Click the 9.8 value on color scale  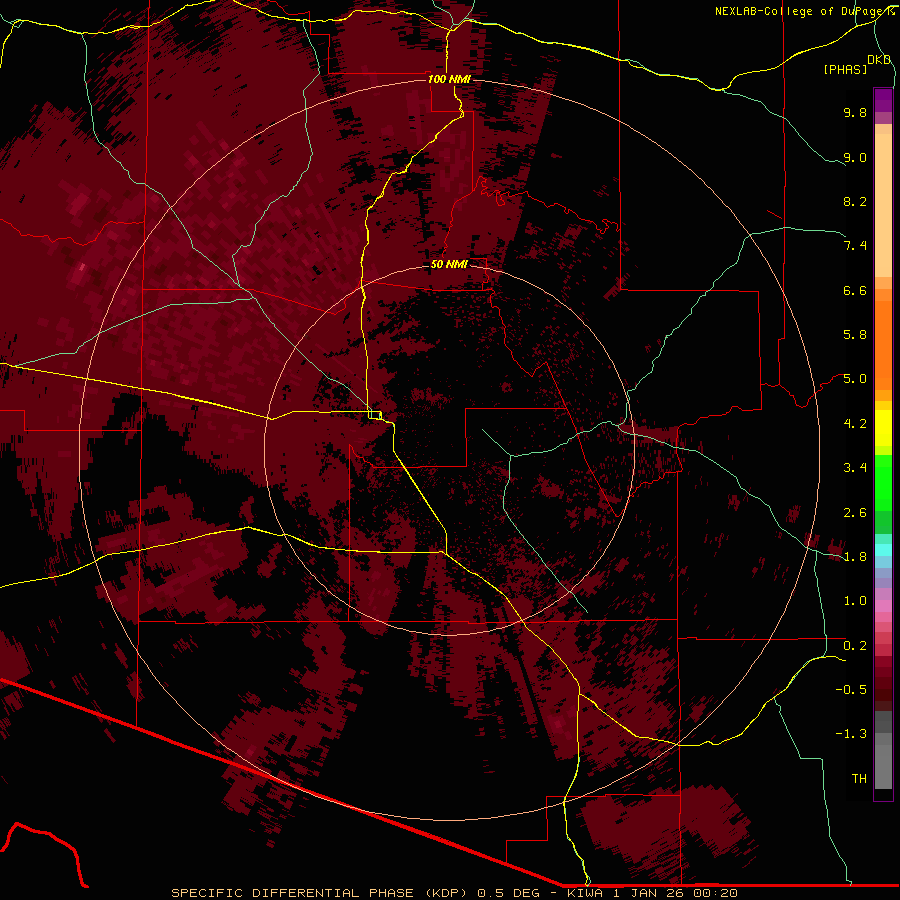pos(855,112)
